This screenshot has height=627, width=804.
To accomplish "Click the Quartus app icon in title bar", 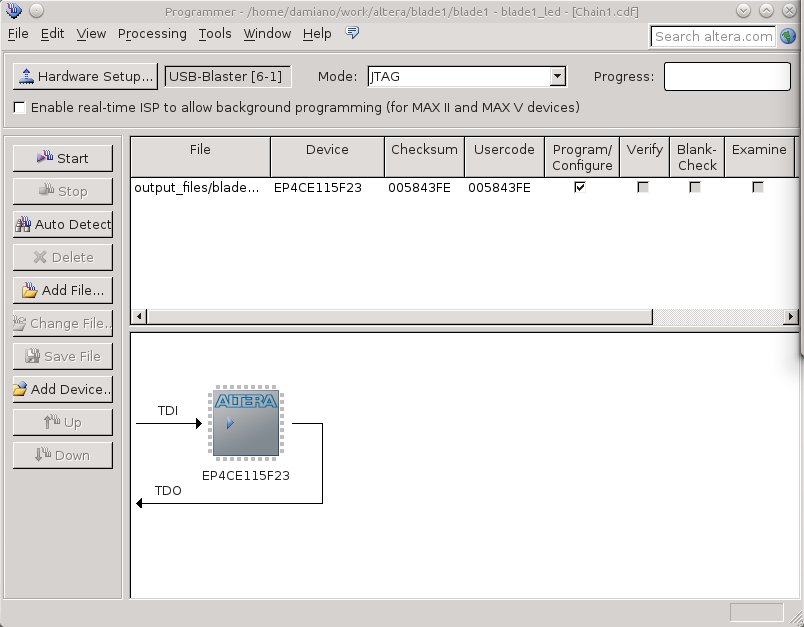I will coord(14,10).
